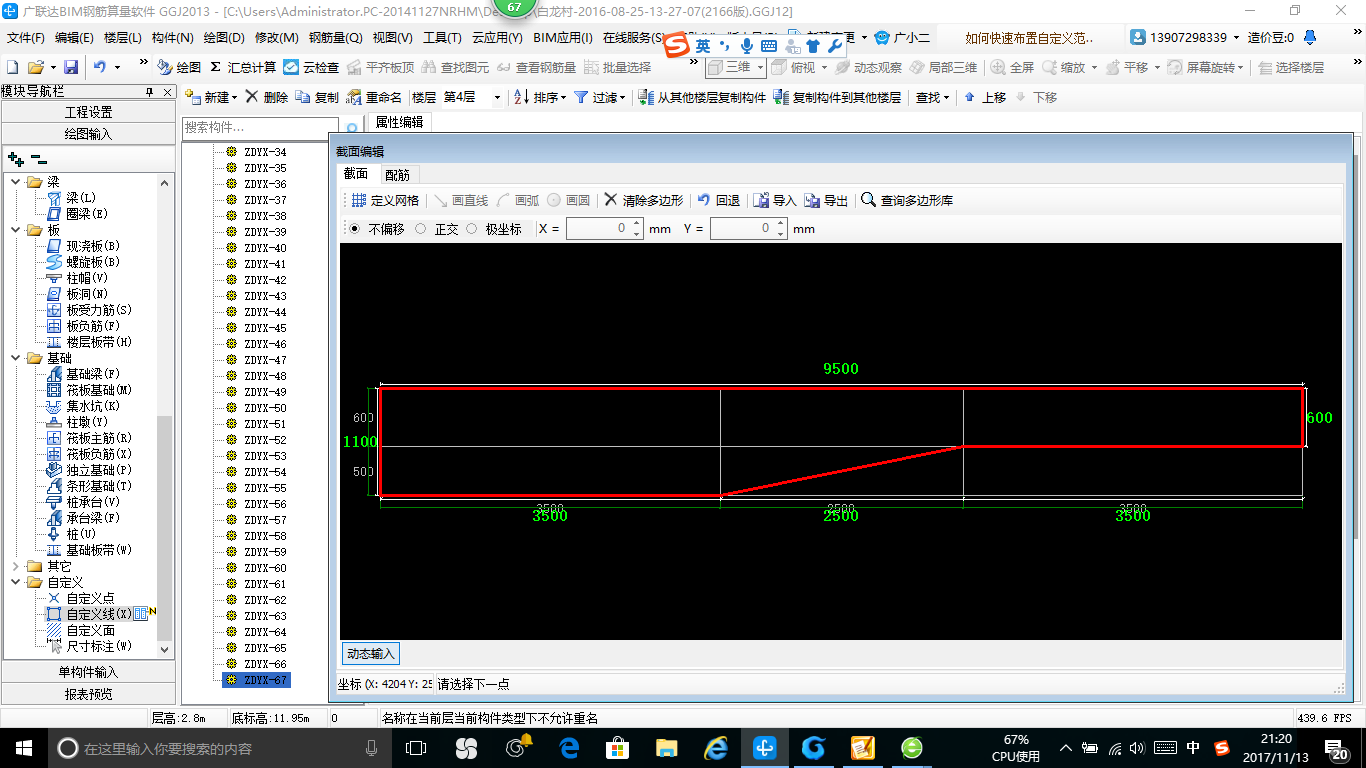
Task: Click 清除多边形 clear polygon
Action: coord(644,200)
